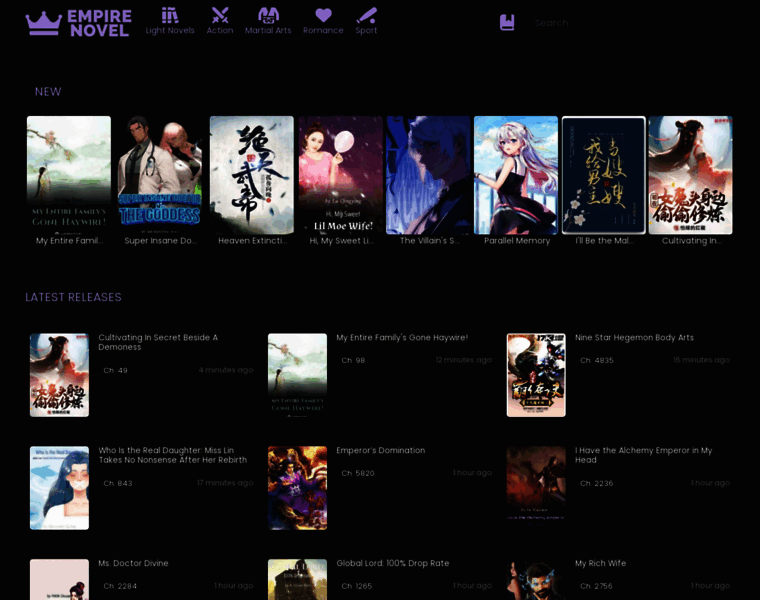Screen dimensions: 760x600
Task: Open Emperor's Domination title
Action: pyautogui.click(x=381, y=450)
